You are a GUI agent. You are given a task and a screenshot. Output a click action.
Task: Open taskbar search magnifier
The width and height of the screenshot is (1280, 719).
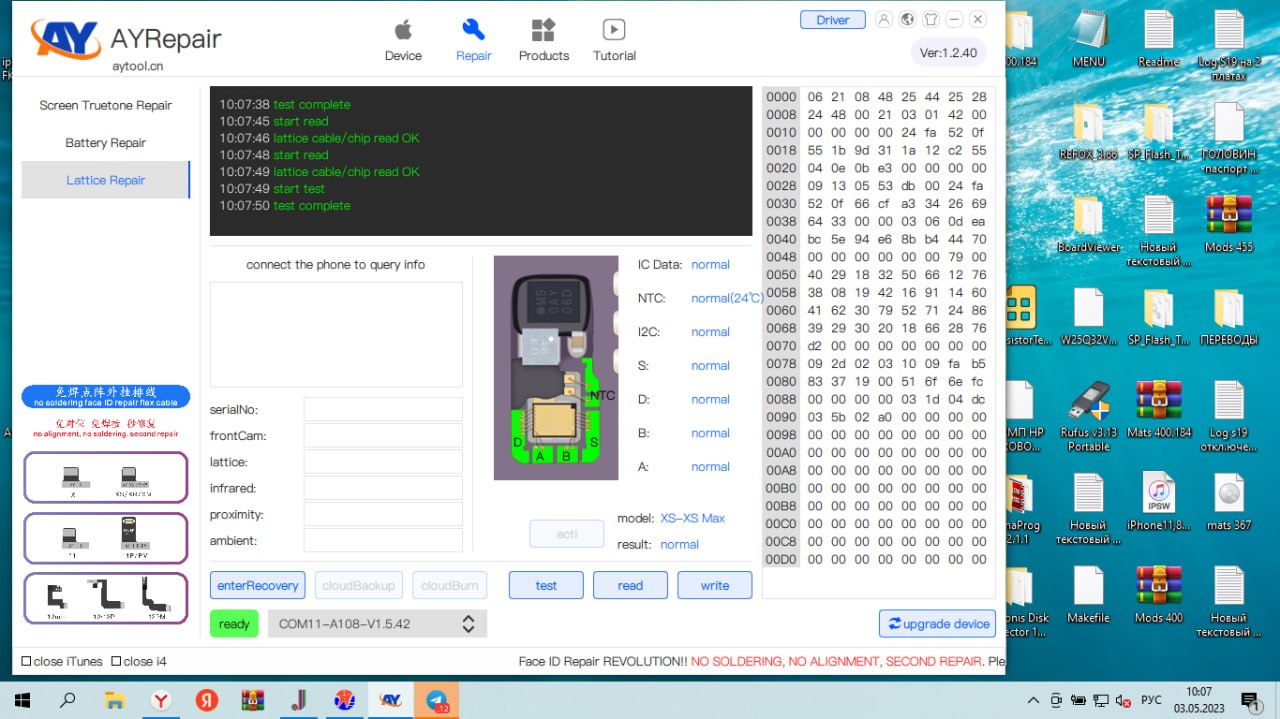[x=68, y=700]
